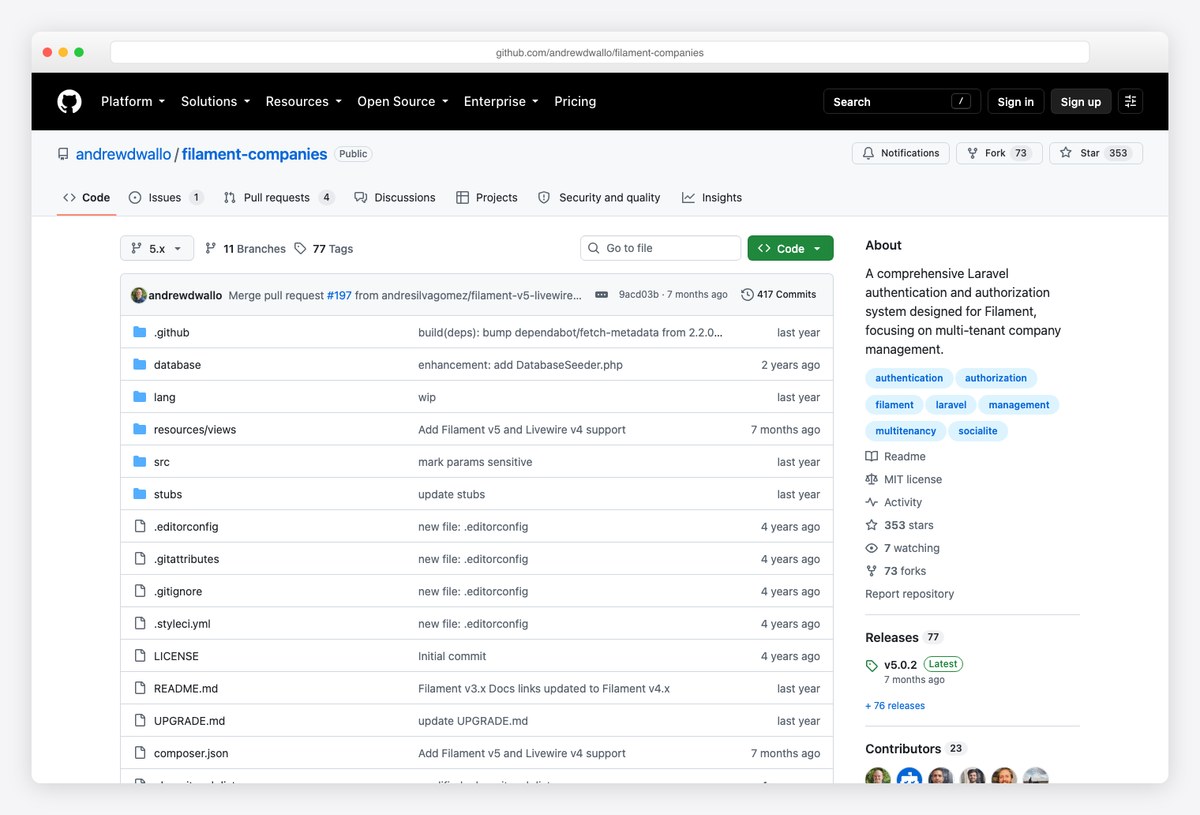
Task: Click the stubs folder icon
Action: coord(140,494)
